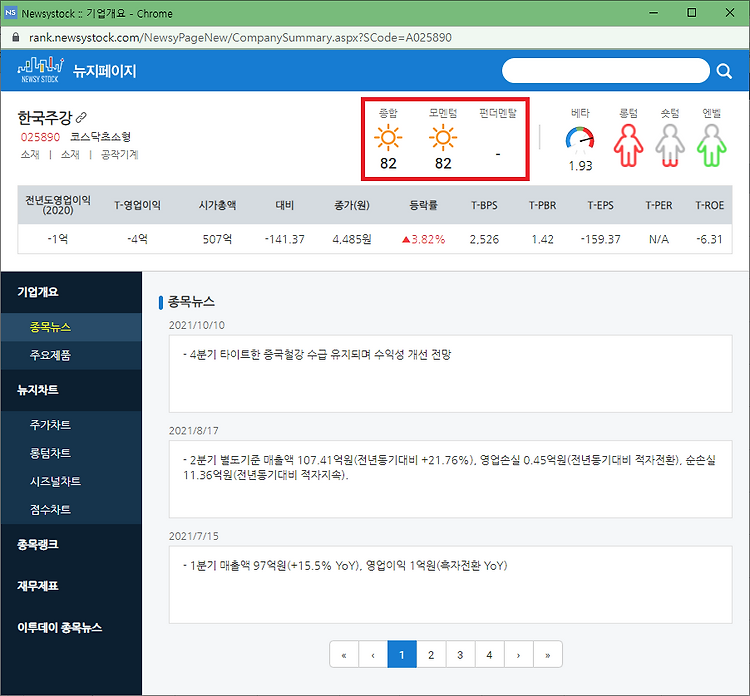Click the search magnifier icon

(x=724, y=71)
